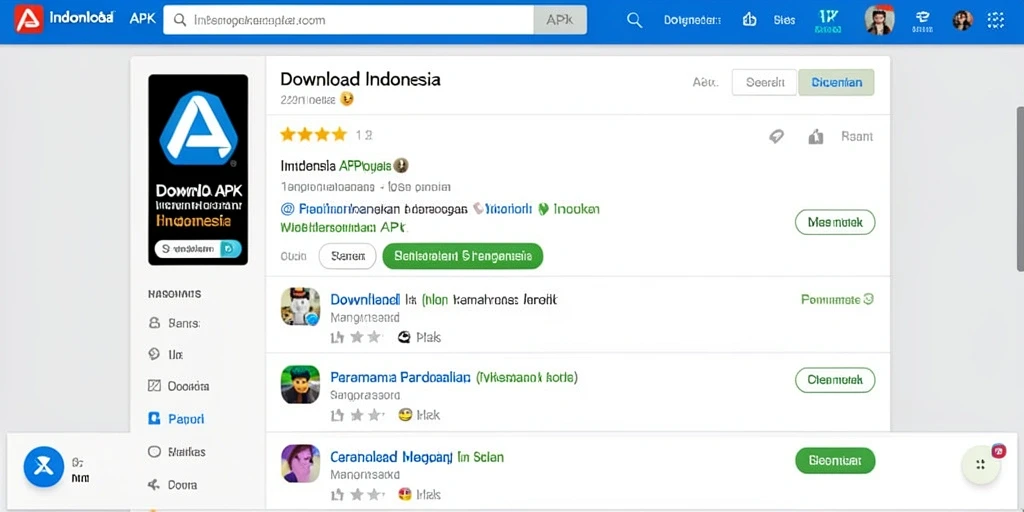This screenshot has height=512, width=1024.
Task: Click like icon in the Ceranolead row
Action: 337,494
